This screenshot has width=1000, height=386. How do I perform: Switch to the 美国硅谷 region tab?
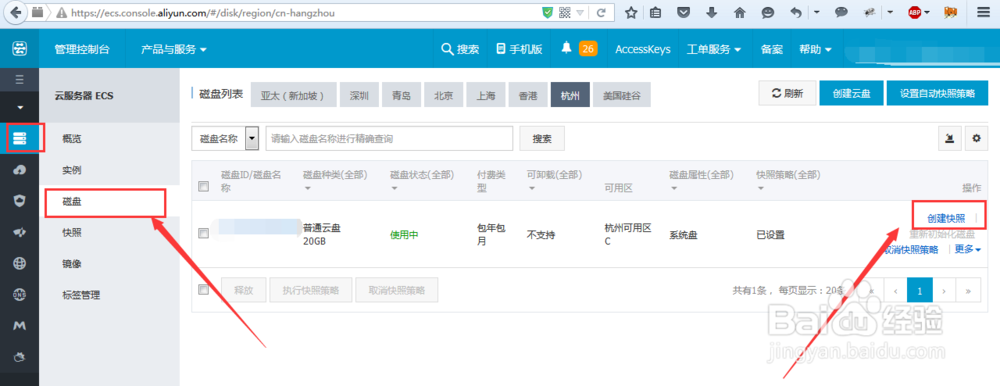tap(622, 95)
